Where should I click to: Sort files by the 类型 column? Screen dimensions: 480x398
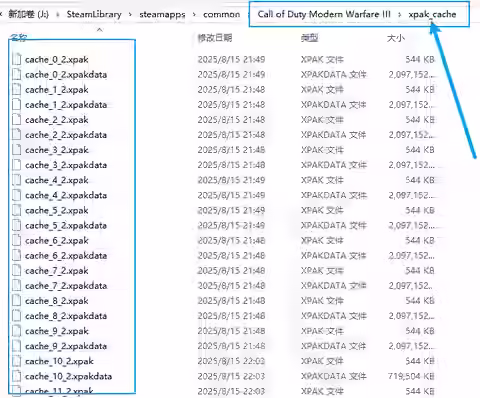(x=309, y=38)
